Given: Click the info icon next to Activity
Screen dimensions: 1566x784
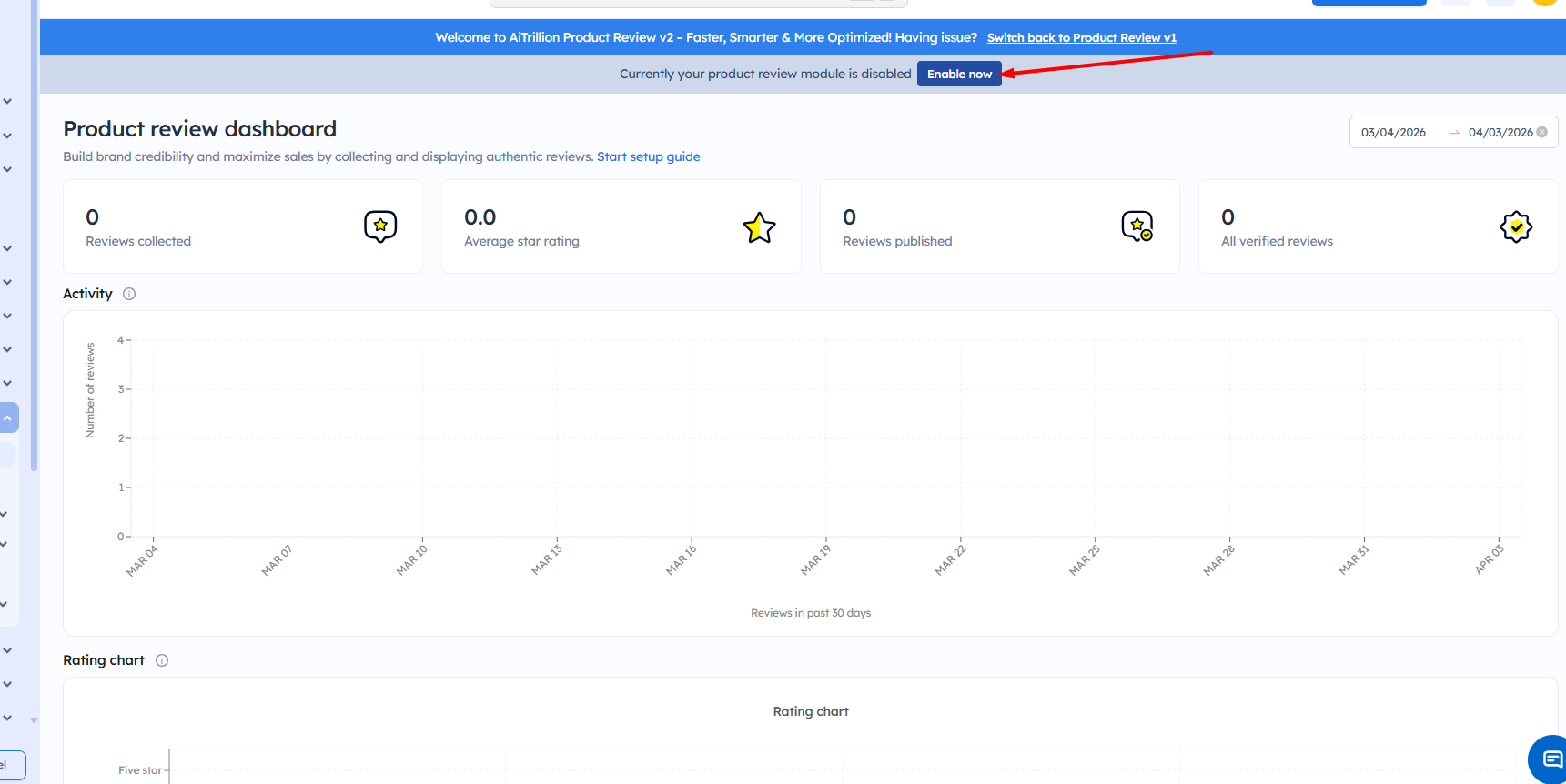Looking at the screenshot, I should pos(129,294).
